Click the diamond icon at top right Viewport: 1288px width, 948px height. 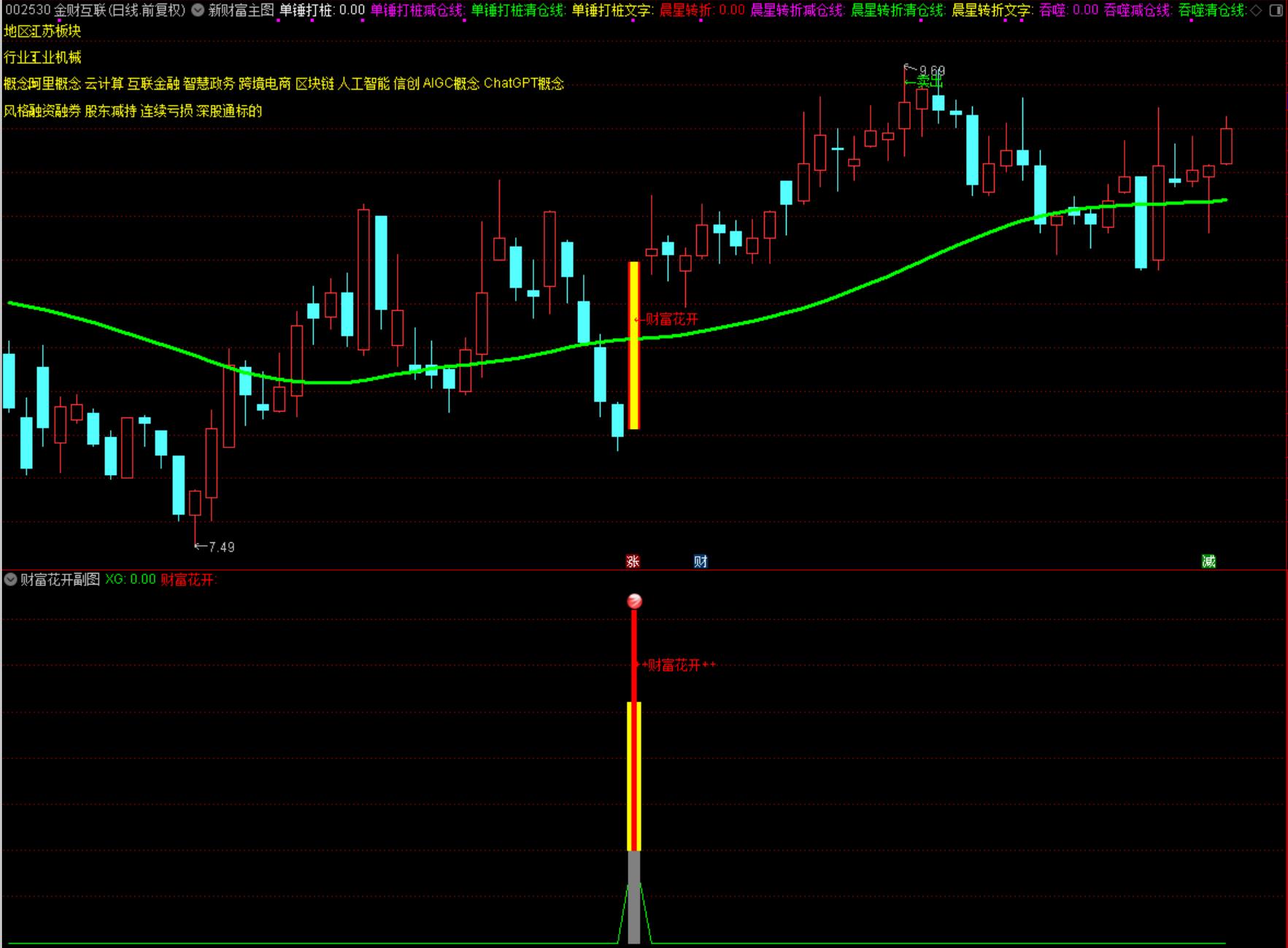point(1256,10)
